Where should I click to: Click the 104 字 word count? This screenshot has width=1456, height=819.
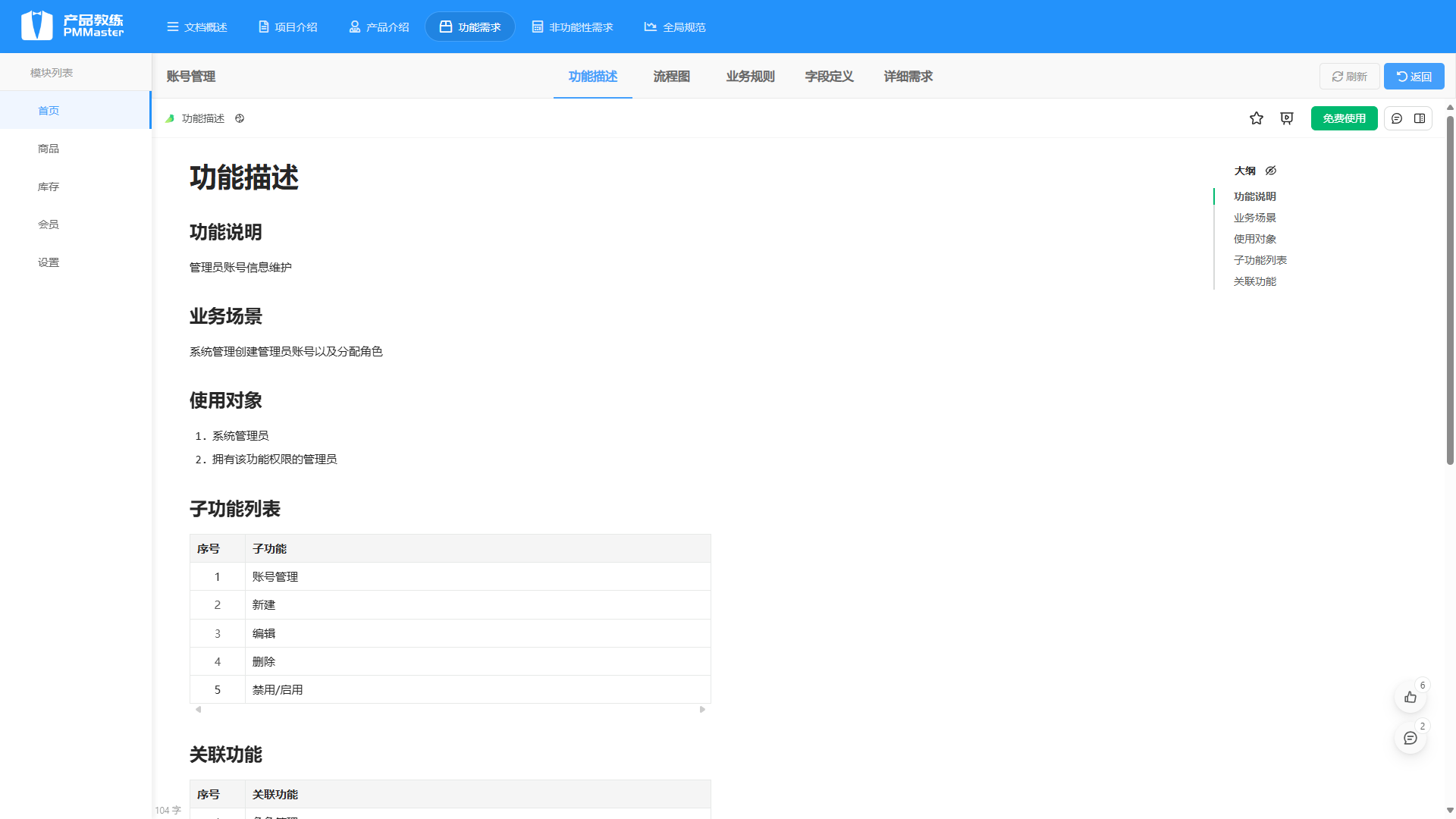pos(168,811)
